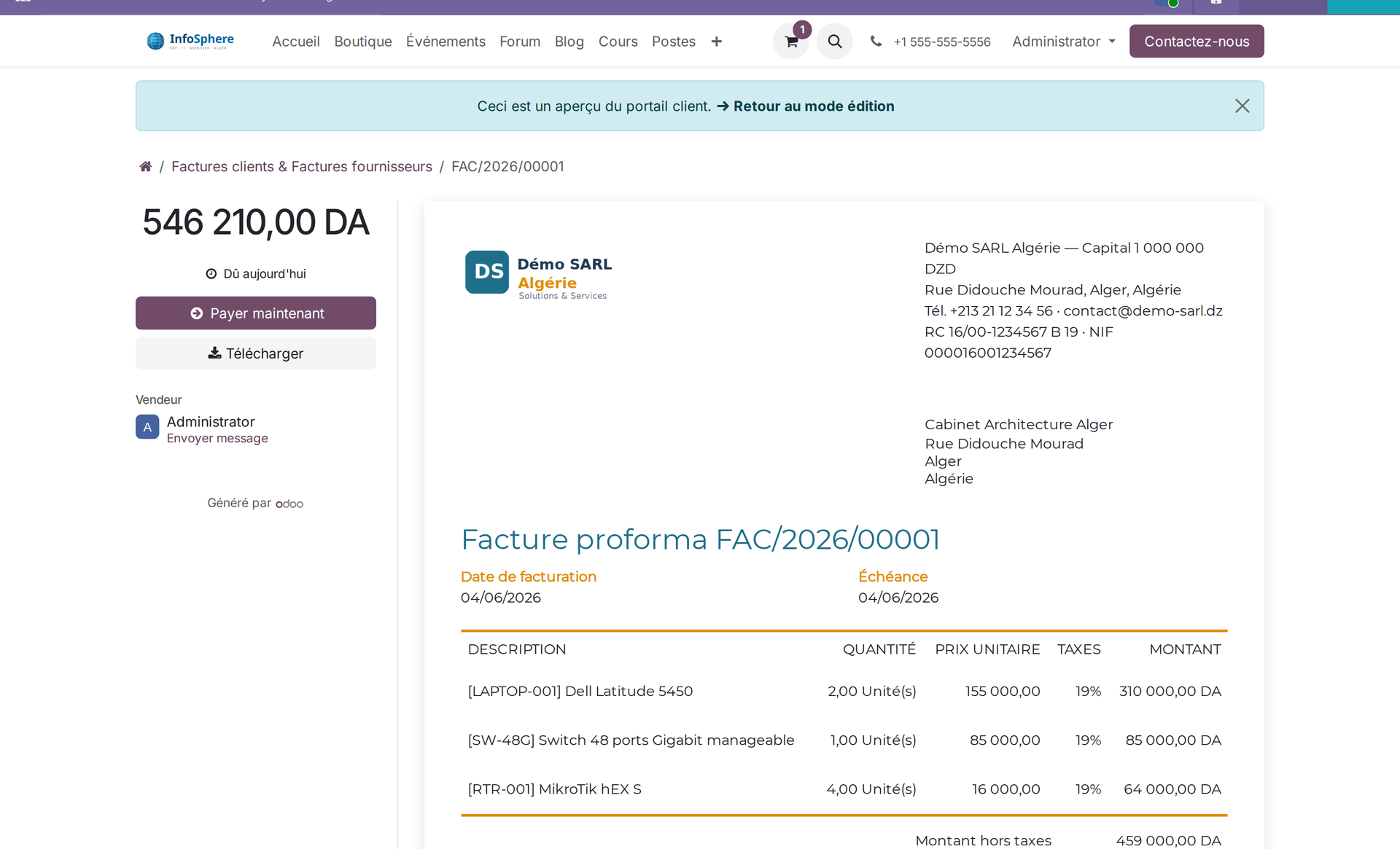The height and width of the screenshot is (849, 1400).
Task: Click the plus icon after Postes
Action: (x=717, y=42)
